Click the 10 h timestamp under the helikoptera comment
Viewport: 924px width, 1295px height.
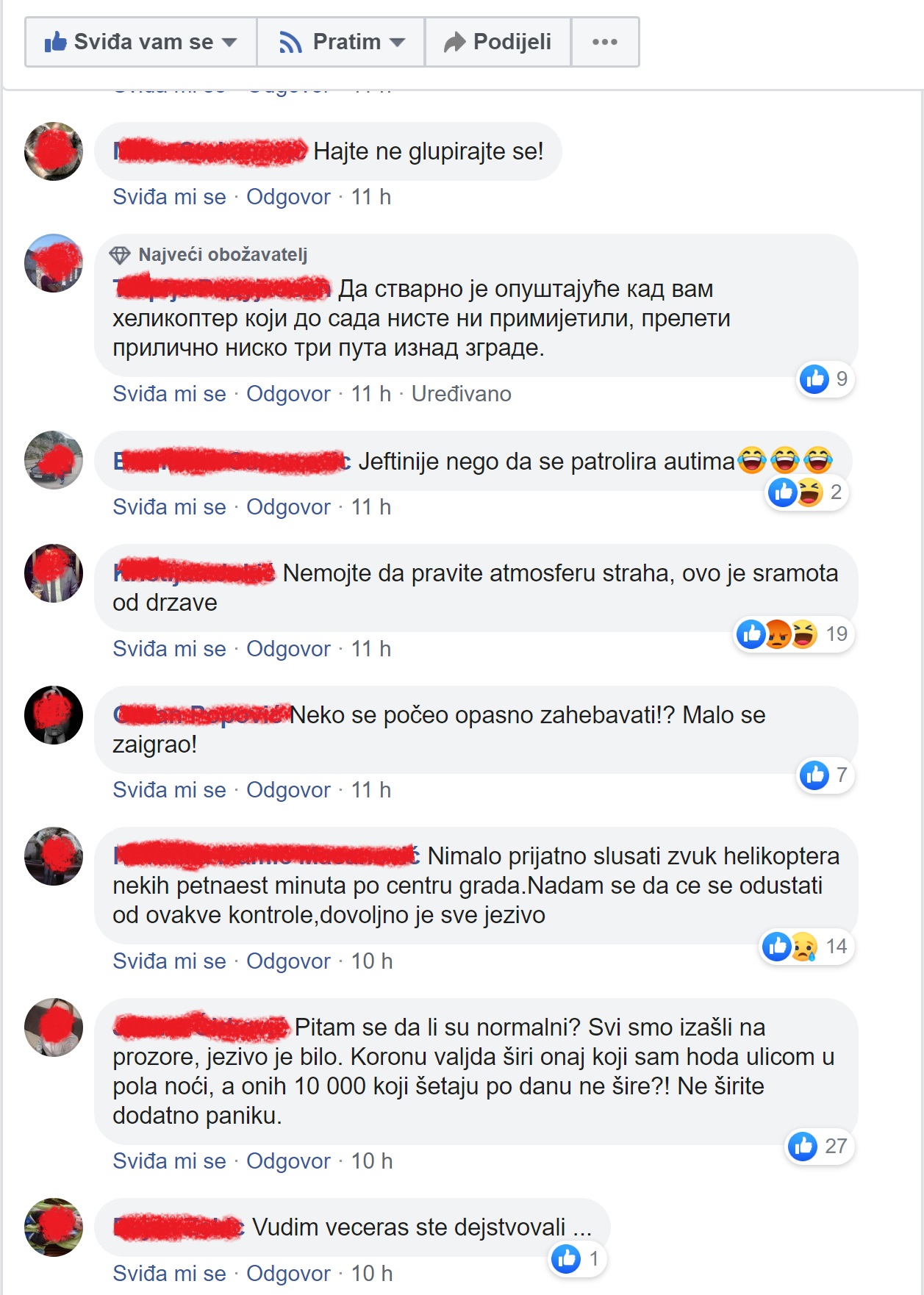[372, 961]
